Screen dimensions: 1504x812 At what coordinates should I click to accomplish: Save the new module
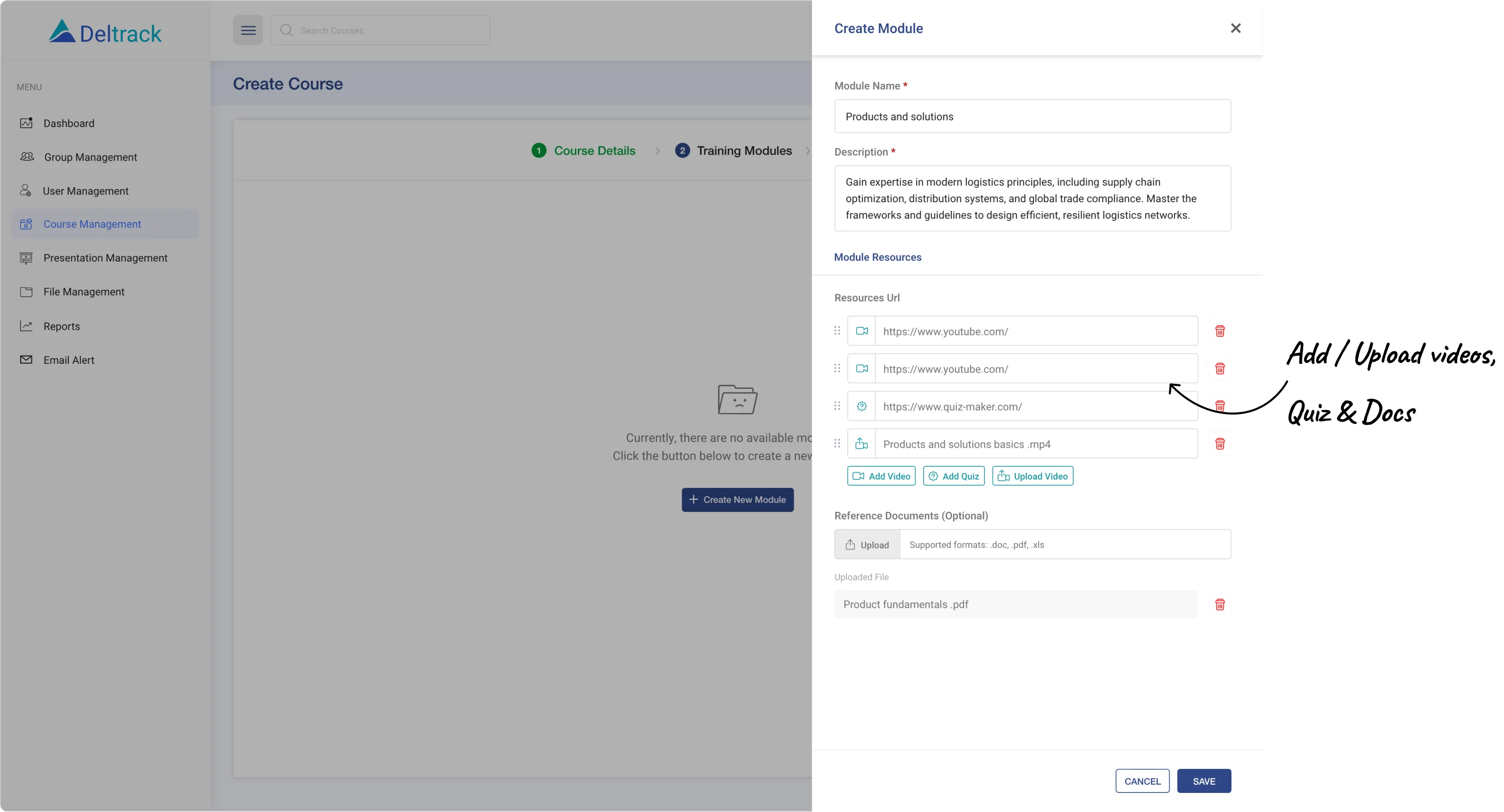pos(1203,781)
